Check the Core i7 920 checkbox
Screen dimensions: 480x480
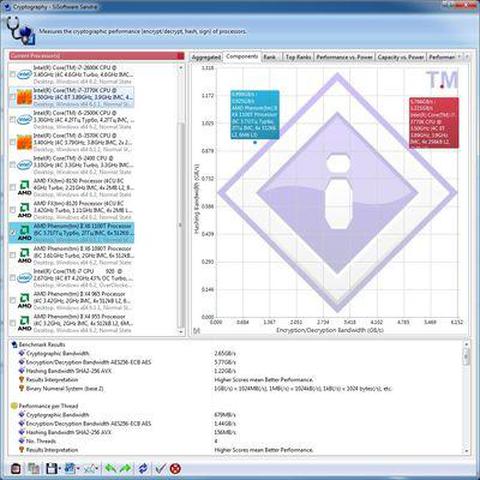(x=13, y=278)
